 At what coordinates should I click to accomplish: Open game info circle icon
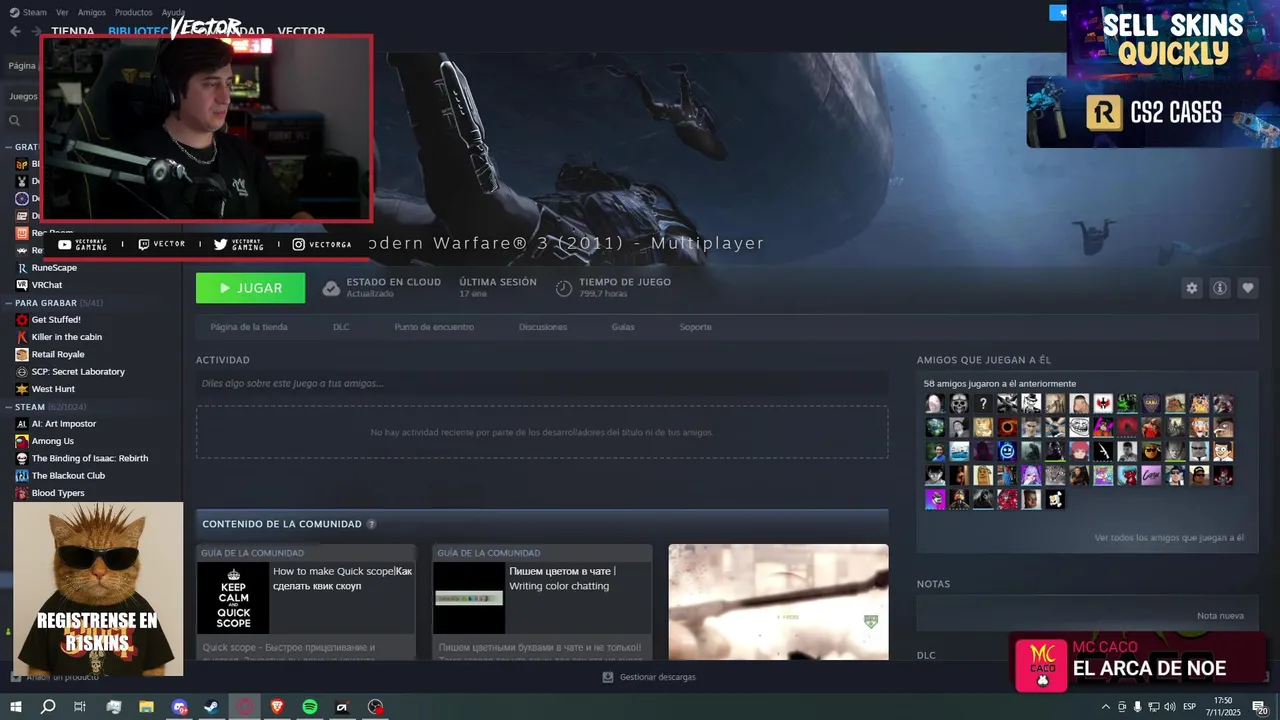click(x=1220, y=288)
